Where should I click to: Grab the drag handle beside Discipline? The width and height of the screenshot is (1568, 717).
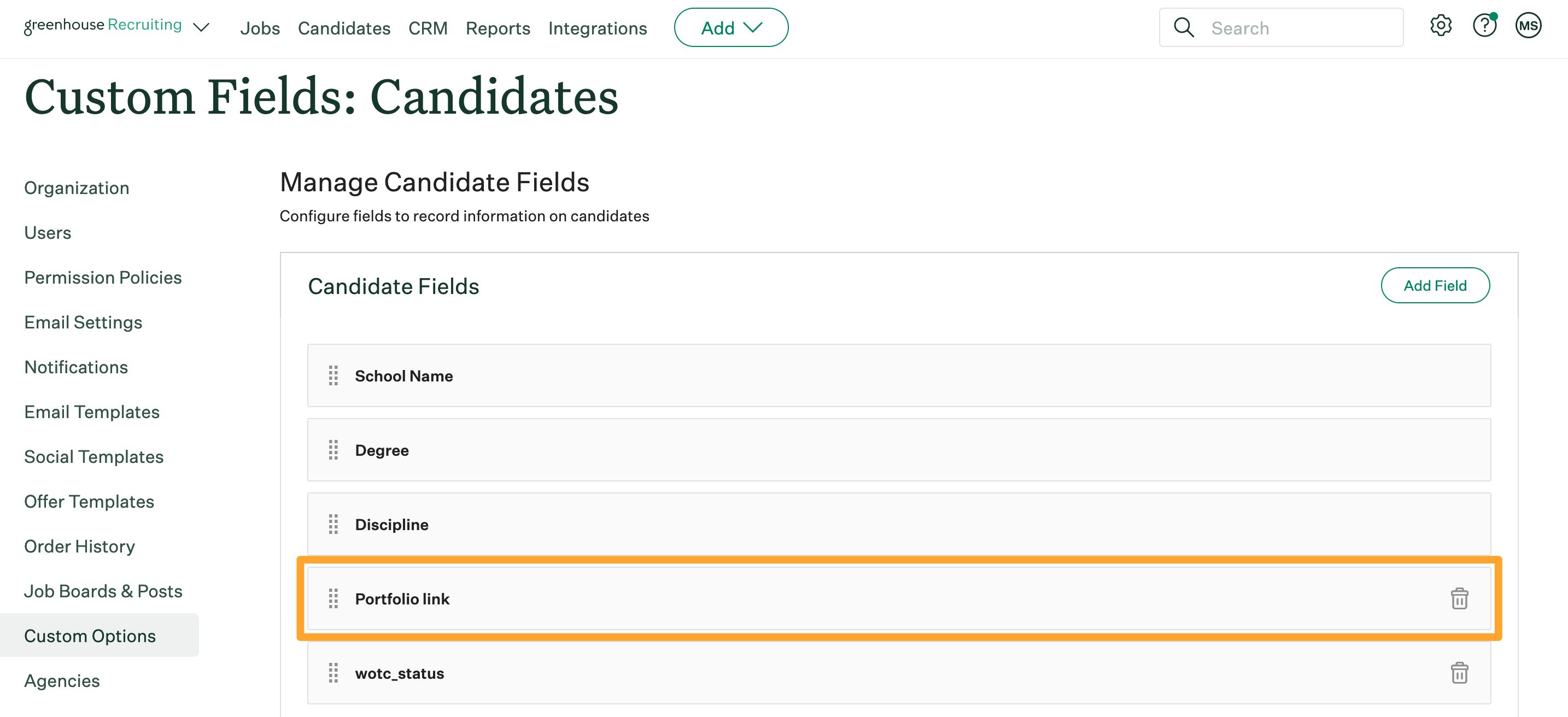pyautogui.click(x=333, y=524)
